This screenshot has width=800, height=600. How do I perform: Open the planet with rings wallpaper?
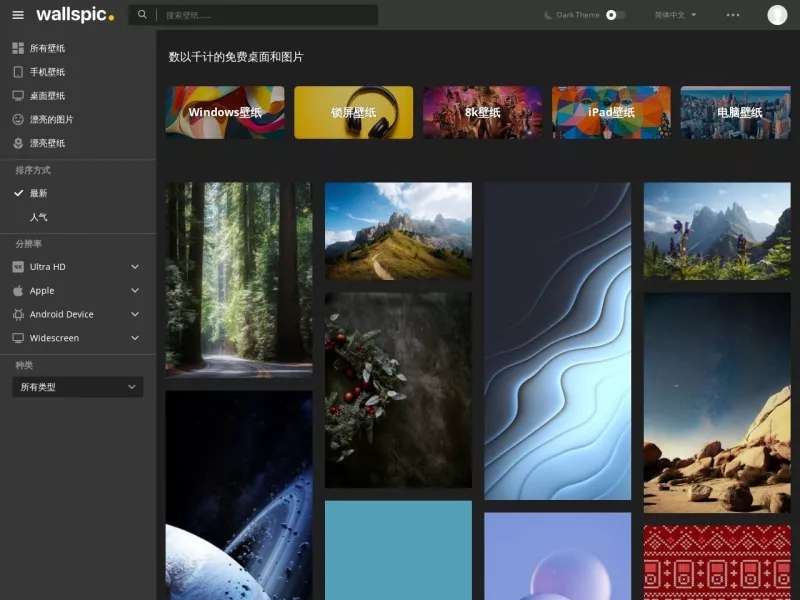point(239,495)
